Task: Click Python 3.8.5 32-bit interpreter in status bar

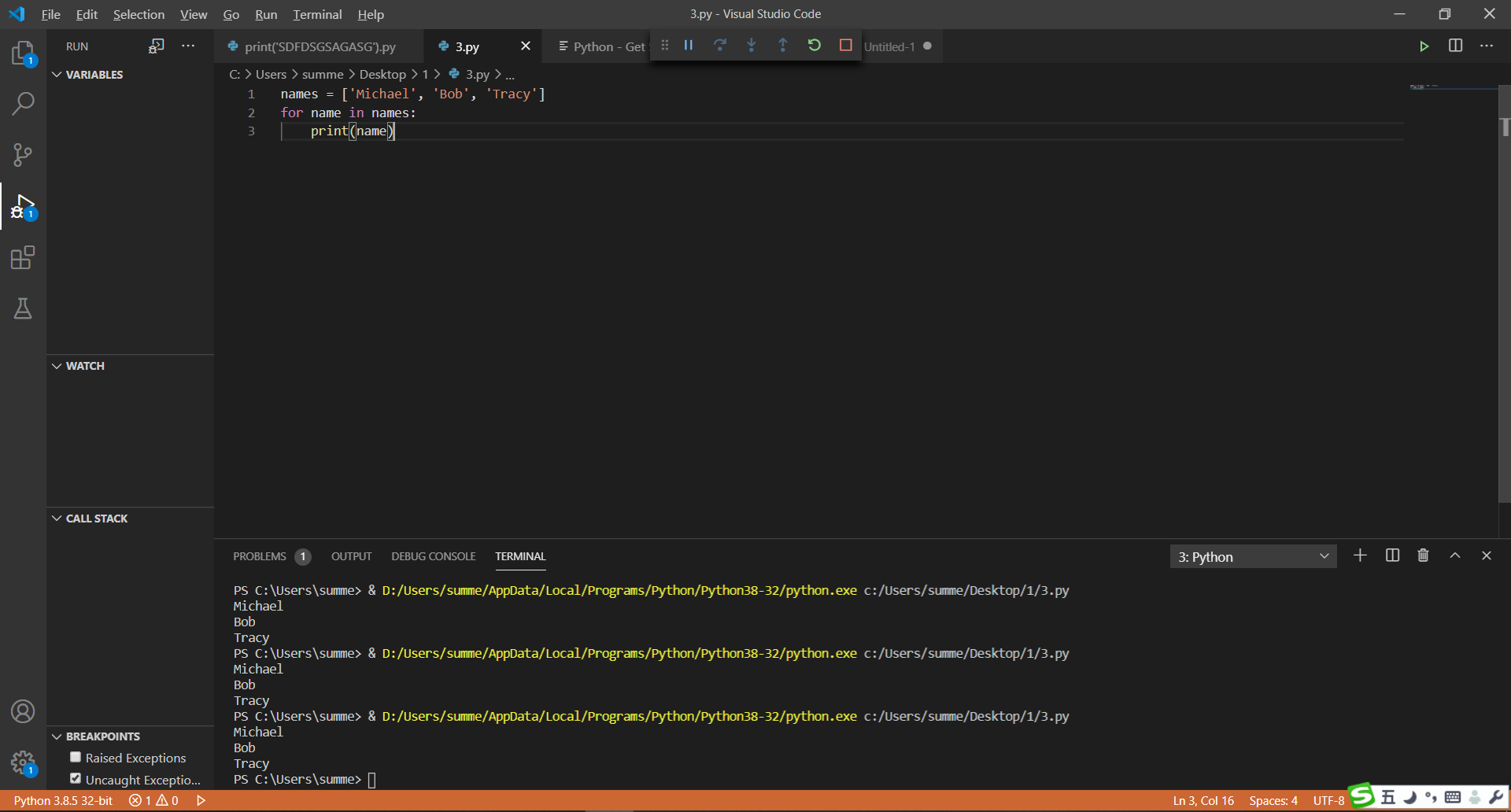Action: (63, 800)
